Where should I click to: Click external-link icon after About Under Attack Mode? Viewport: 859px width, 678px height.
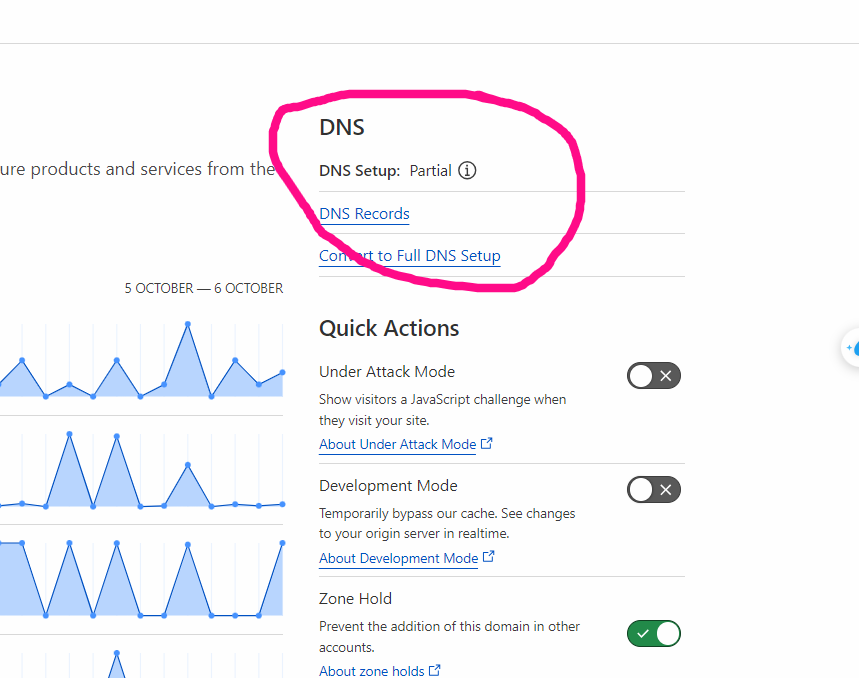[487, 443]
